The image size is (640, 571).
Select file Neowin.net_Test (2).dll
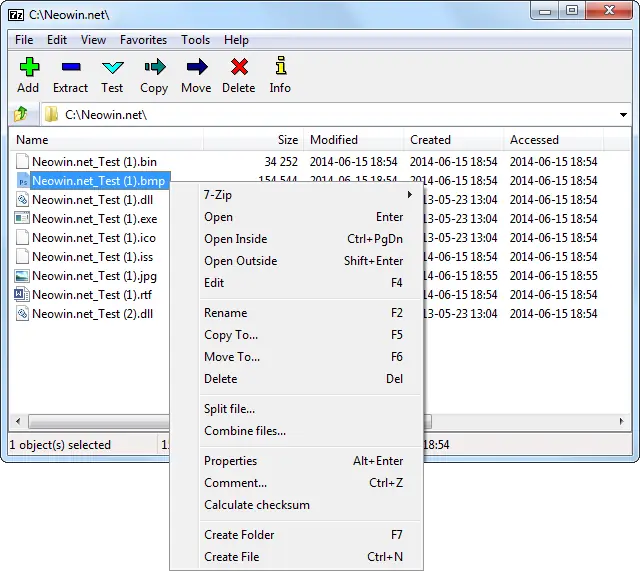click(93, 314)
